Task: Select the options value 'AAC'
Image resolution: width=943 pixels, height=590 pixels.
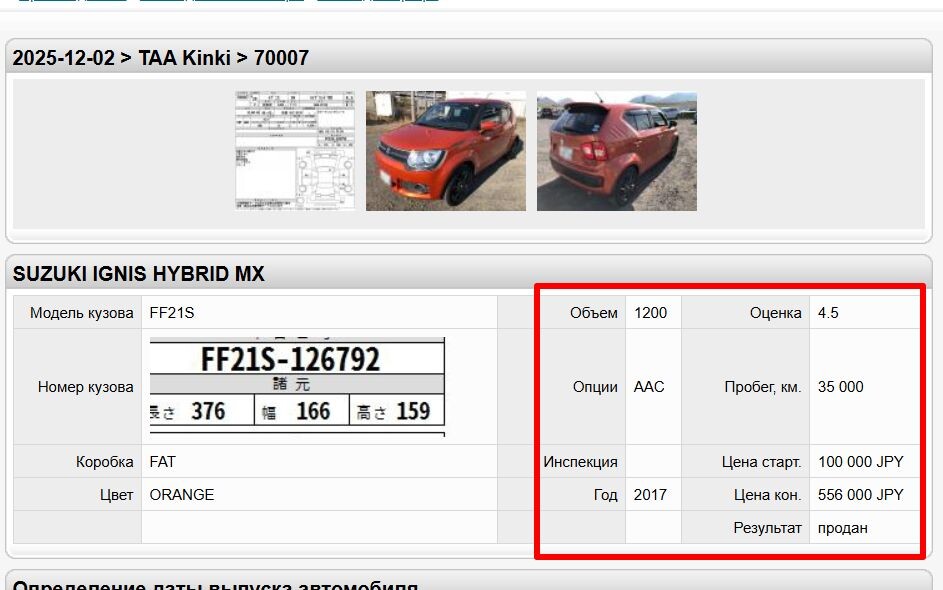Action: tap(649, 387)
